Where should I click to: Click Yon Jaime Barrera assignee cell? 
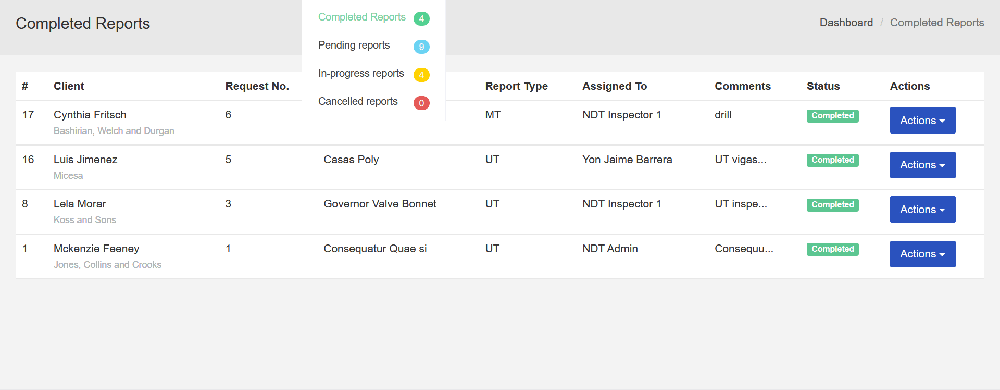[x=627, y=160]
